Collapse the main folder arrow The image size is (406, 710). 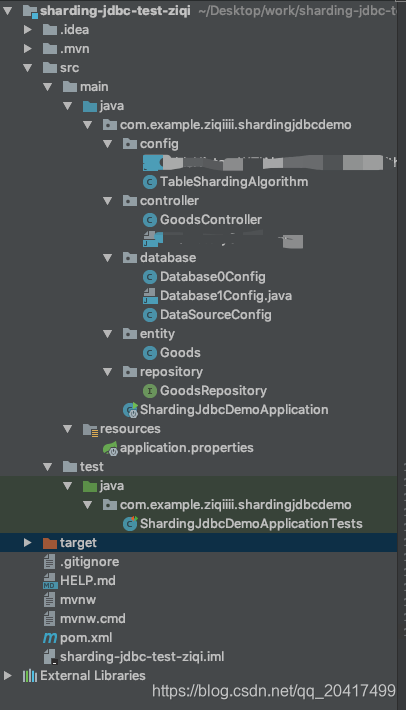48,86
